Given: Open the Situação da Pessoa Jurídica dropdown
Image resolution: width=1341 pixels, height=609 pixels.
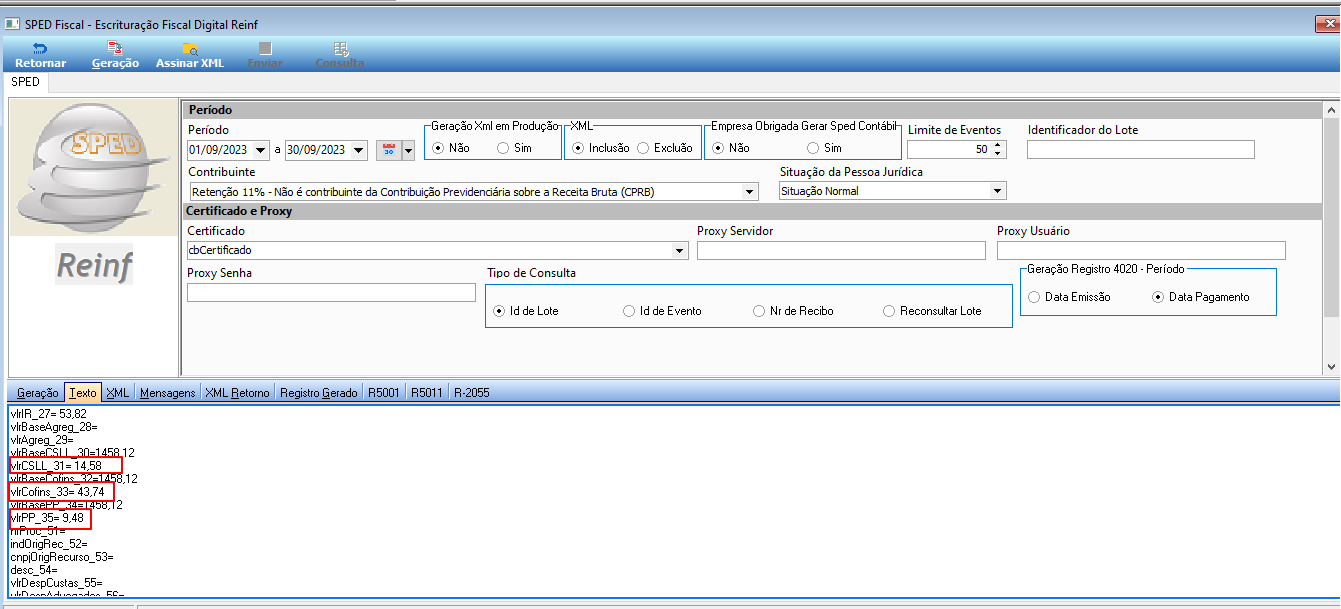Looking at the screenshot, I should pos(997,191).
